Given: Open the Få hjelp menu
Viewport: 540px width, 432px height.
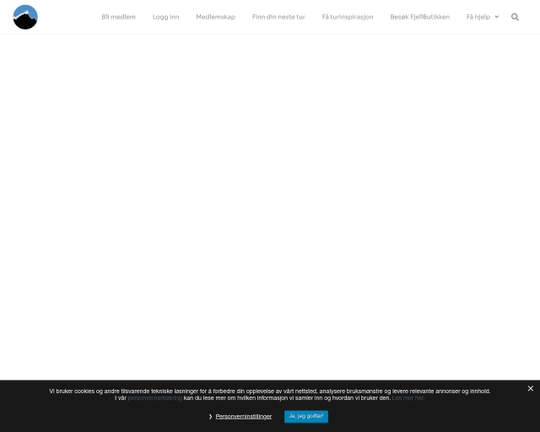Looking at the screenshot, I should click(x=478, y=17).
